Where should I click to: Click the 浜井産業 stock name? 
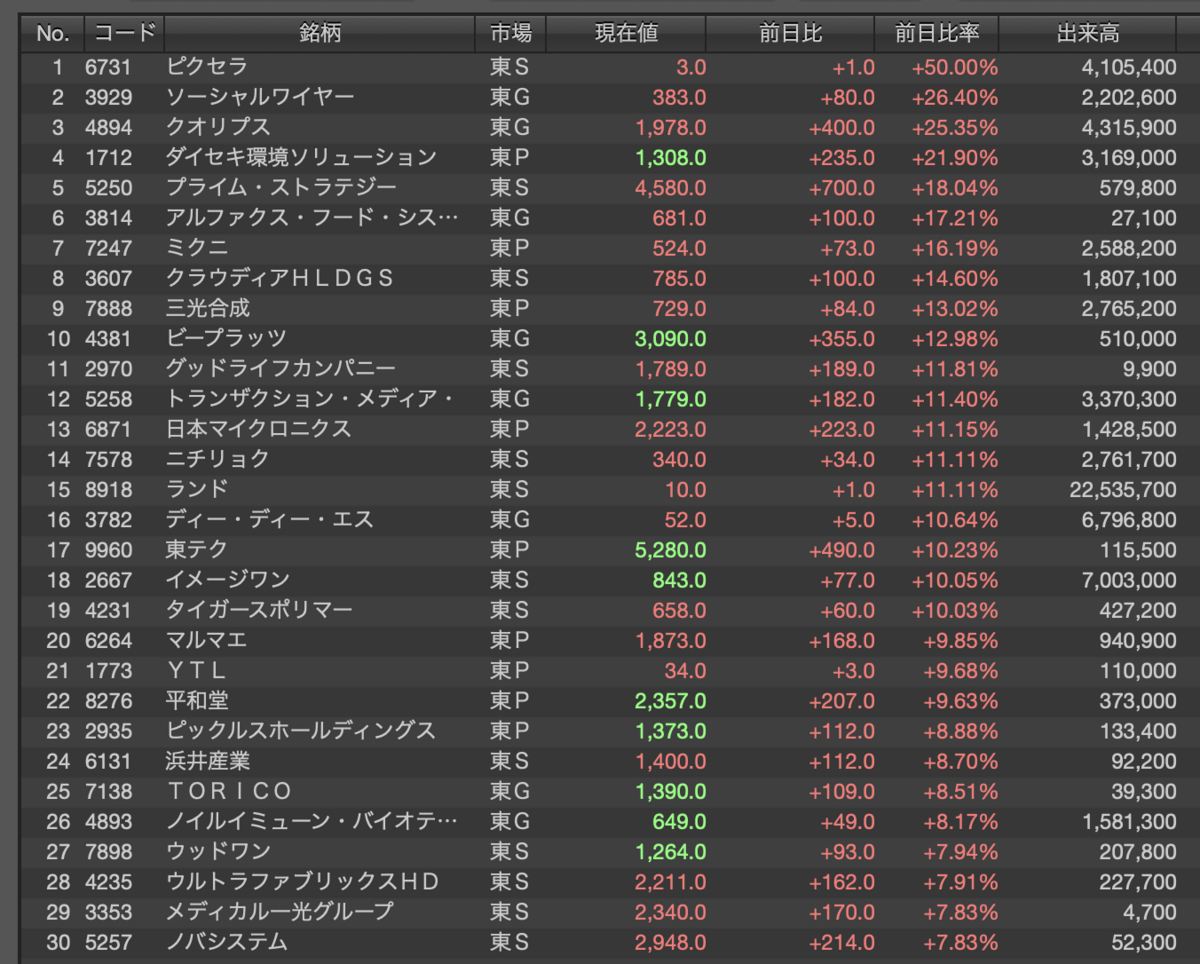(x=208, y=760)
